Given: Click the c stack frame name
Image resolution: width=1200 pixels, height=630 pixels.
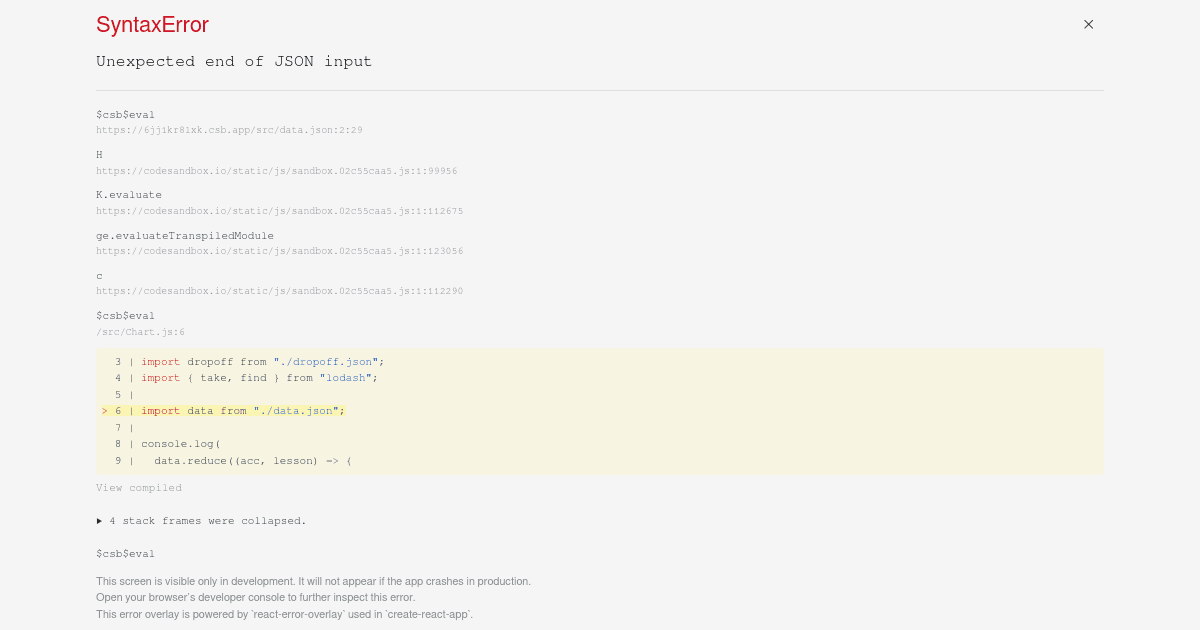Looking at the screenshot, I should [99, 276].
